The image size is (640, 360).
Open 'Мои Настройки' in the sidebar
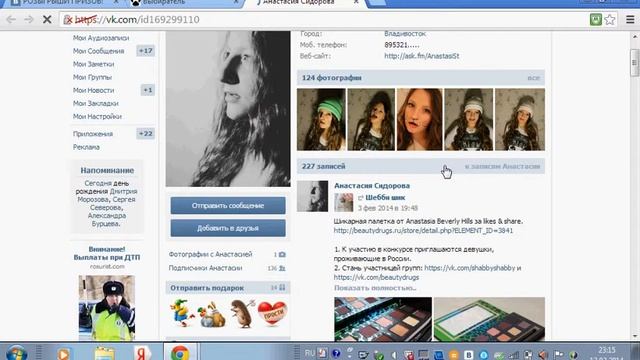97,116
